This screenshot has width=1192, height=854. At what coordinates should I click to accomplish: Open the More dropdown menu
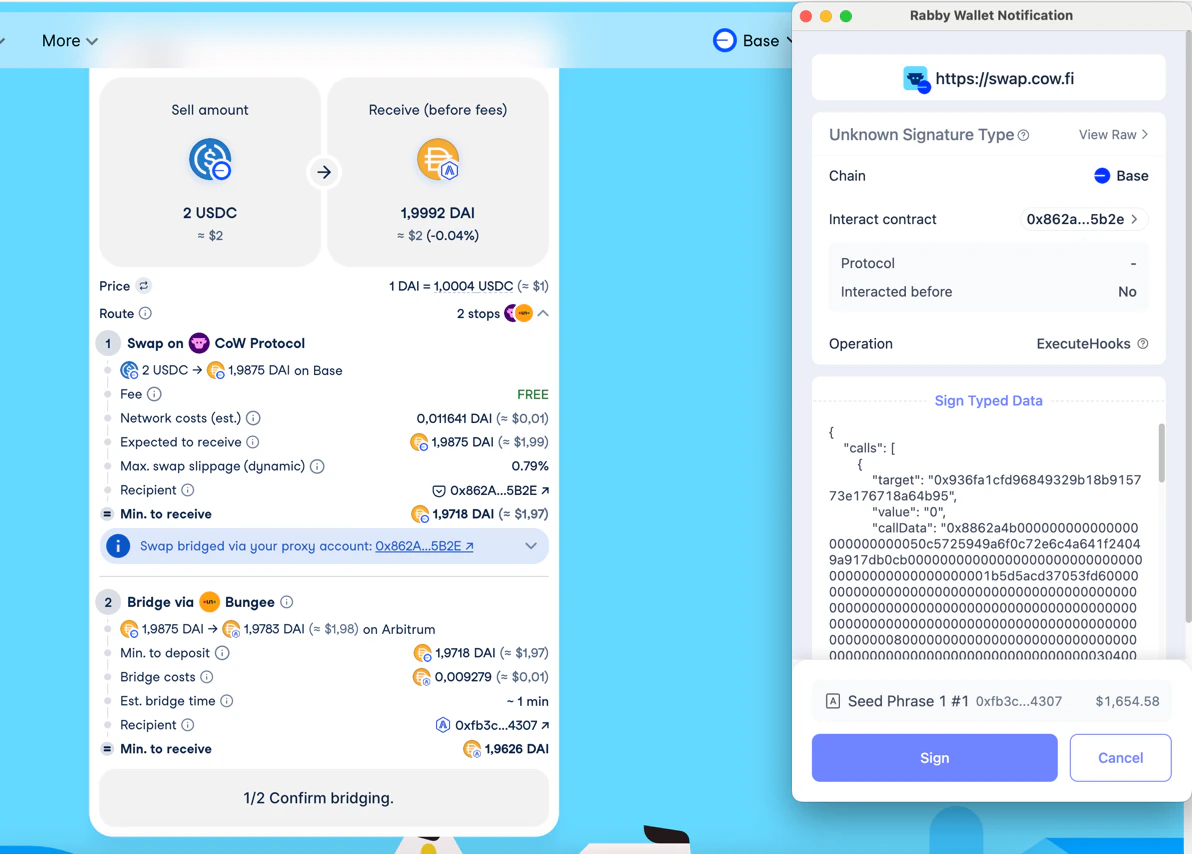tap(69, 41)
